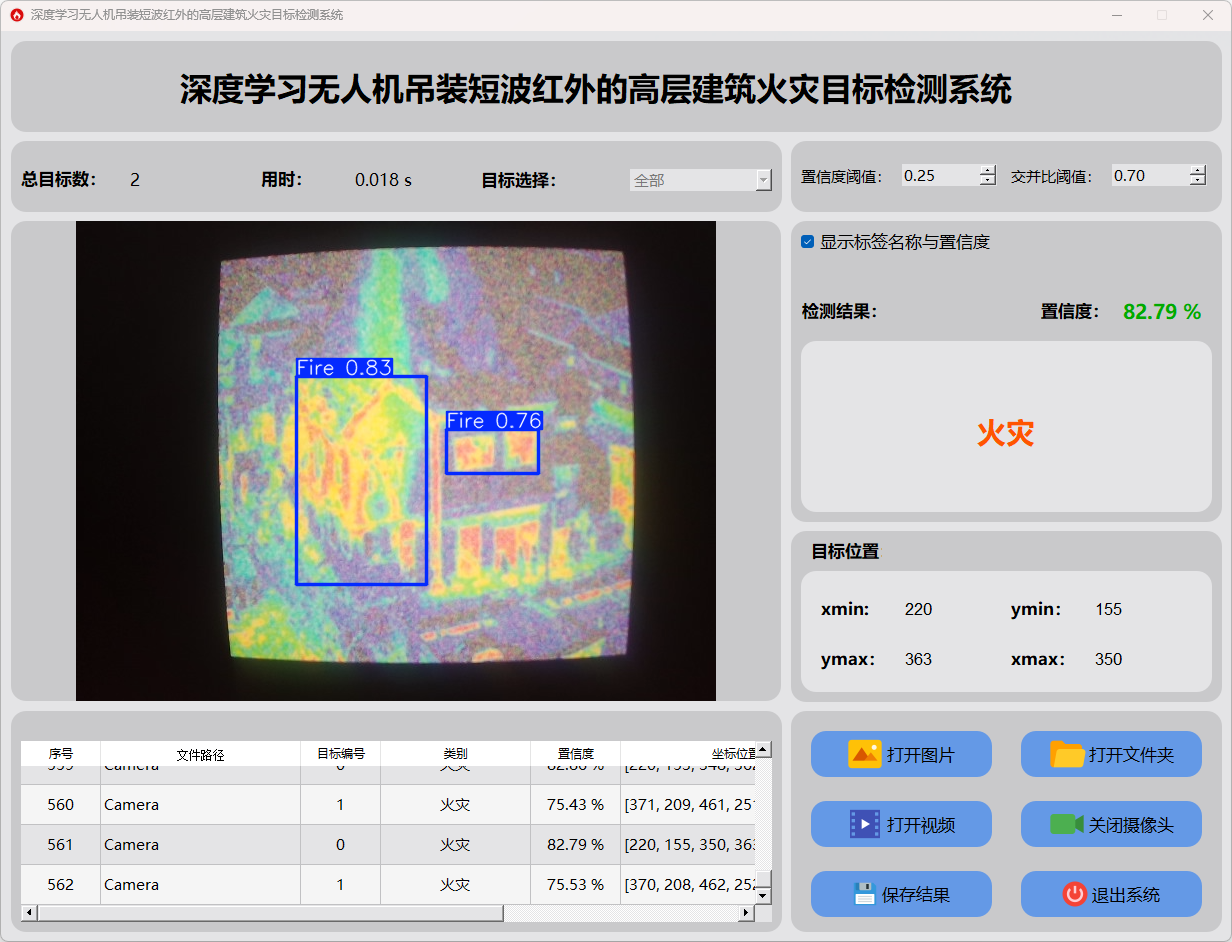Click the flame app icon in title bar
This screenshot has width=1232, height=942.
(x=16, y=15)
